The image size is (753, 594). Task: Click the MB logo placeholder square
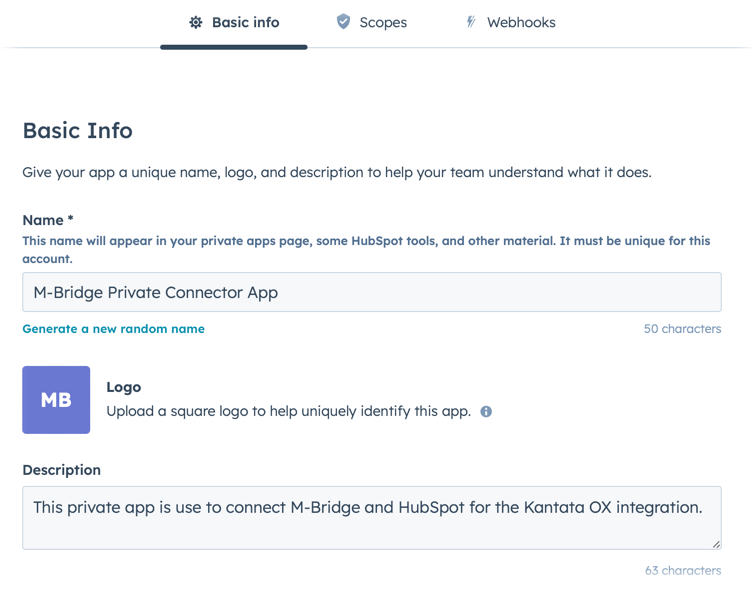56,400
